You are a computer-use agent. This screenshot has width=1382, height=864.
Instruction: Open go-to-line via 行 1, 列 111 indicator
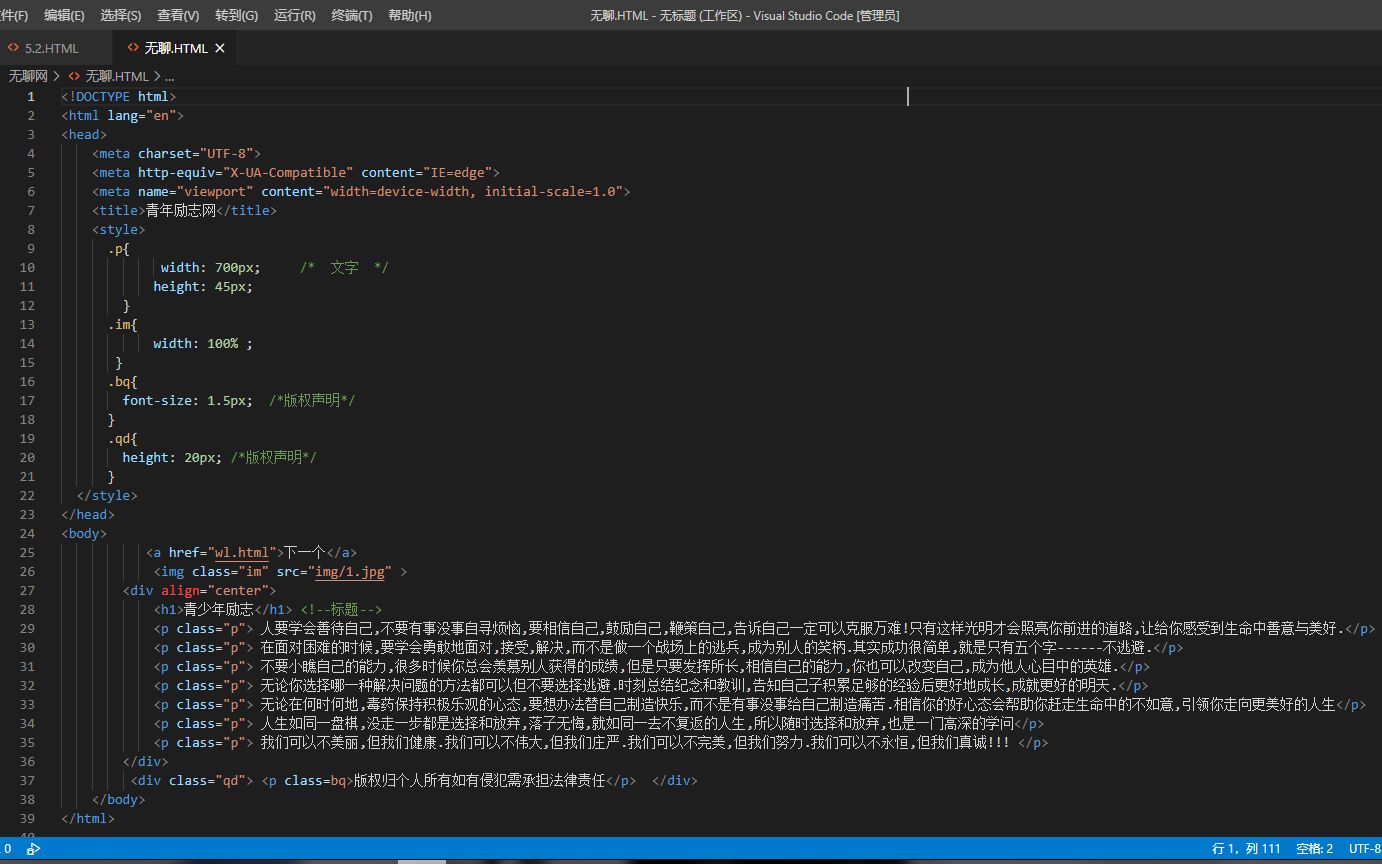click(1246, 848)
